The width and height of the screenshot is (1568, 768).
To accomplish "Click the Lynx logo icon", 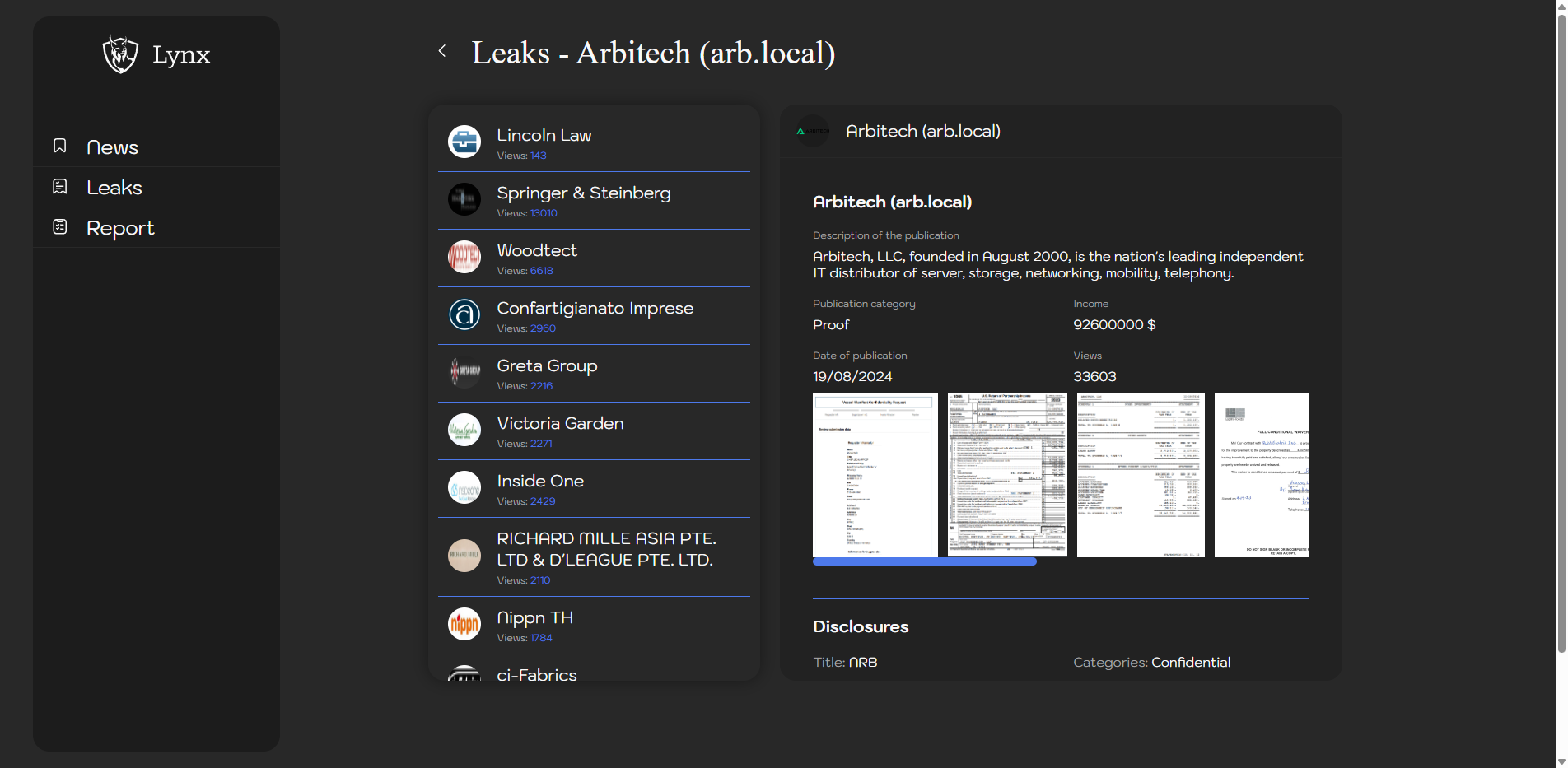I will (x=120, y=54).
